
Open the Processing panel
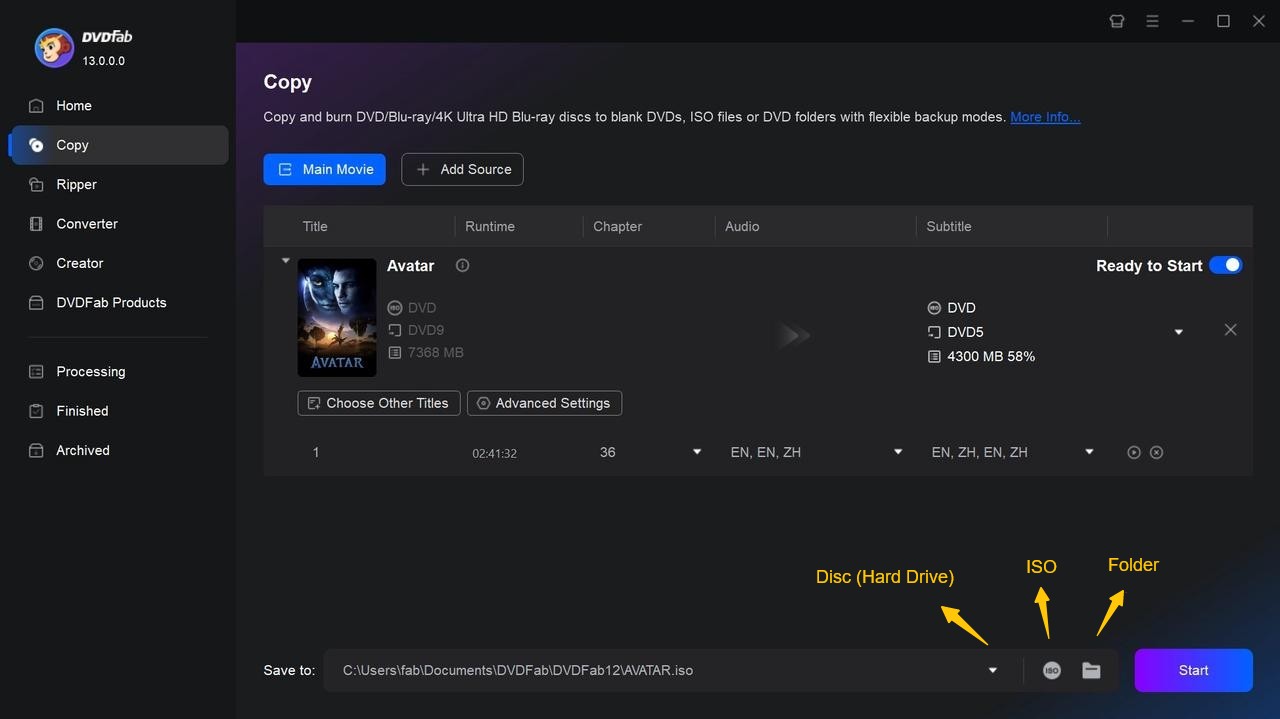90,371
